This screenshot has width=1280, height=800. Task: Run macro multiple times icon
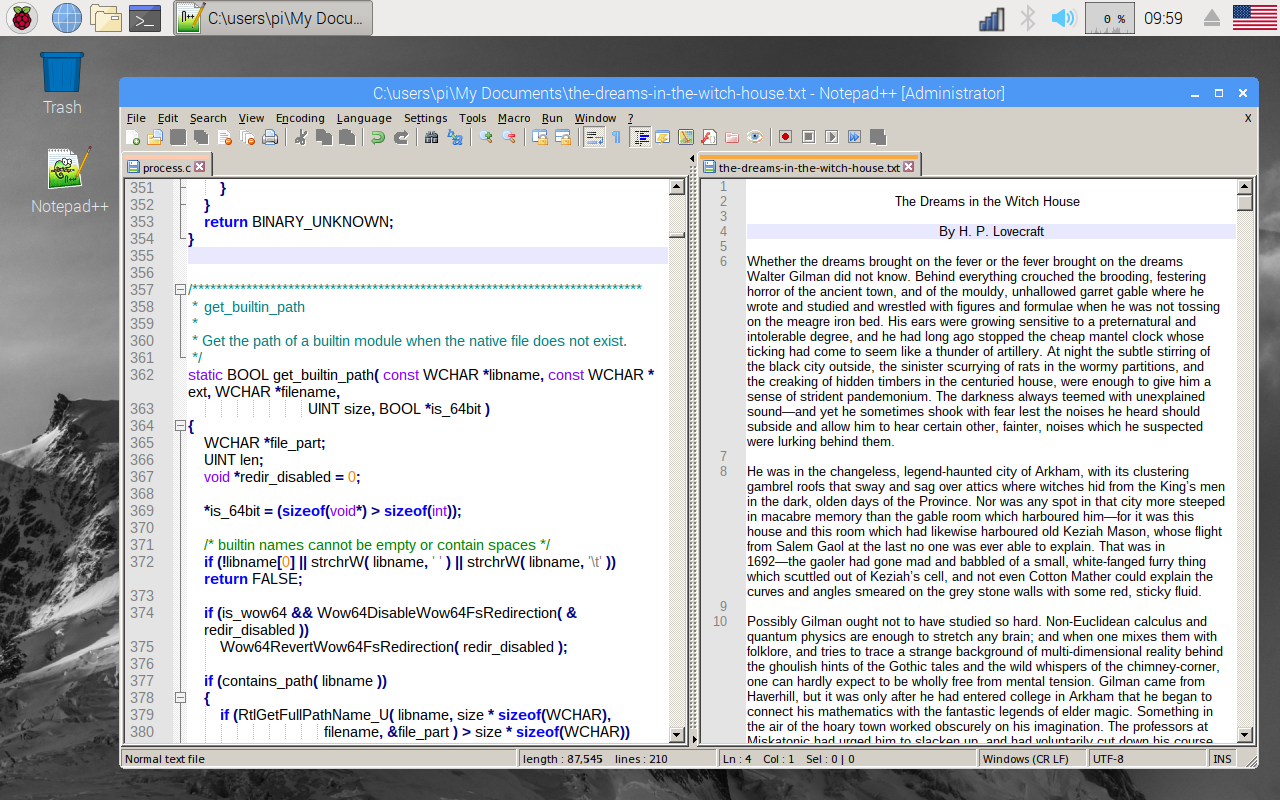pyautogui.click(x=854, y=137)
